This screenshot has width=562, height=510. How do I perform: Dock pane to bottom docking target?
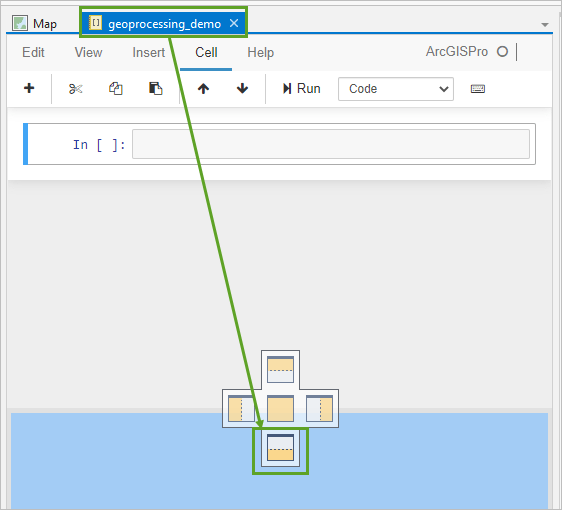(x=280, y=447)
